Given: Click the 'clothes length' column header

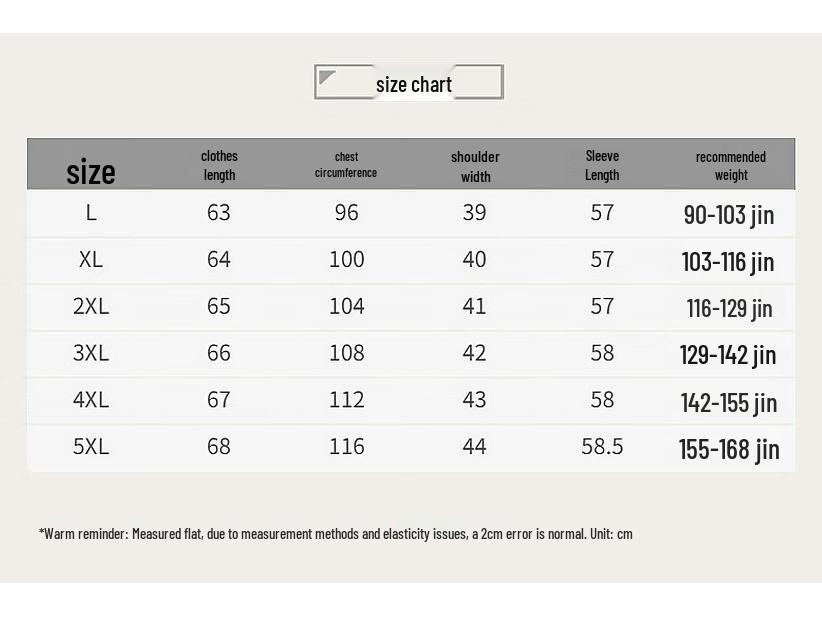Looking at the screenshot, I should [x=219, y=165].
